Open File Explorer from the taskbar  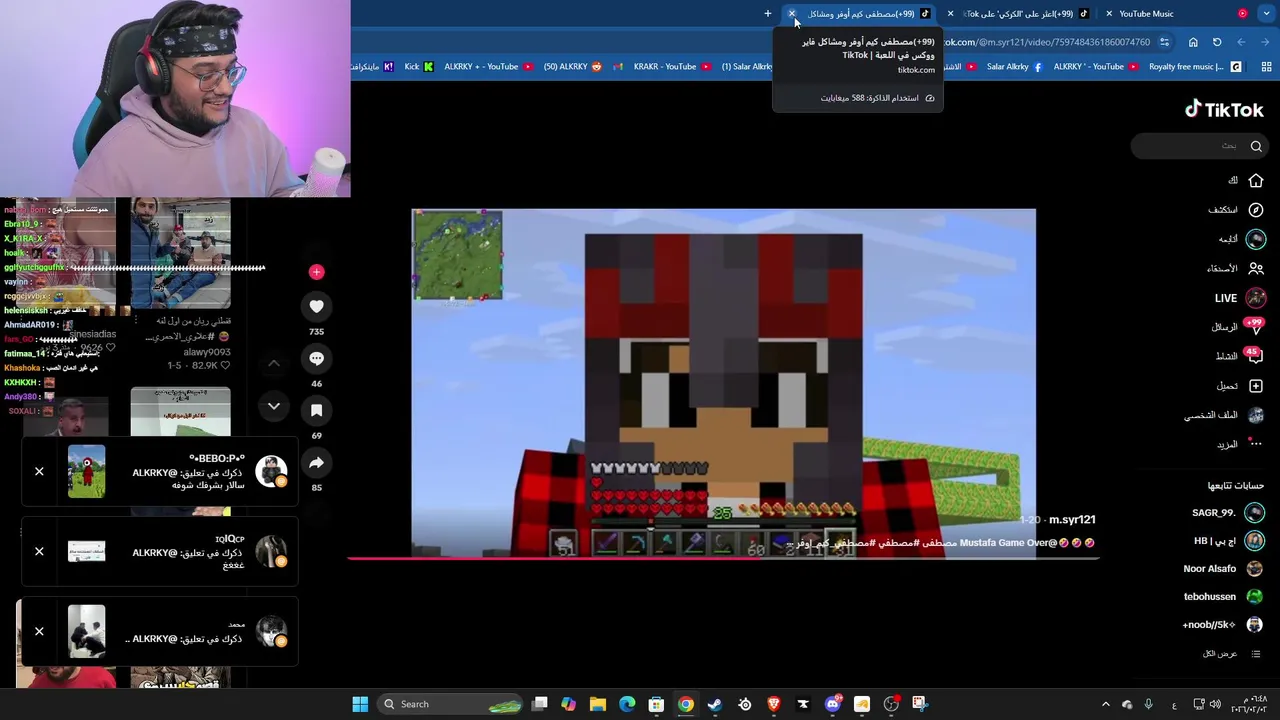tap(598, 704)
